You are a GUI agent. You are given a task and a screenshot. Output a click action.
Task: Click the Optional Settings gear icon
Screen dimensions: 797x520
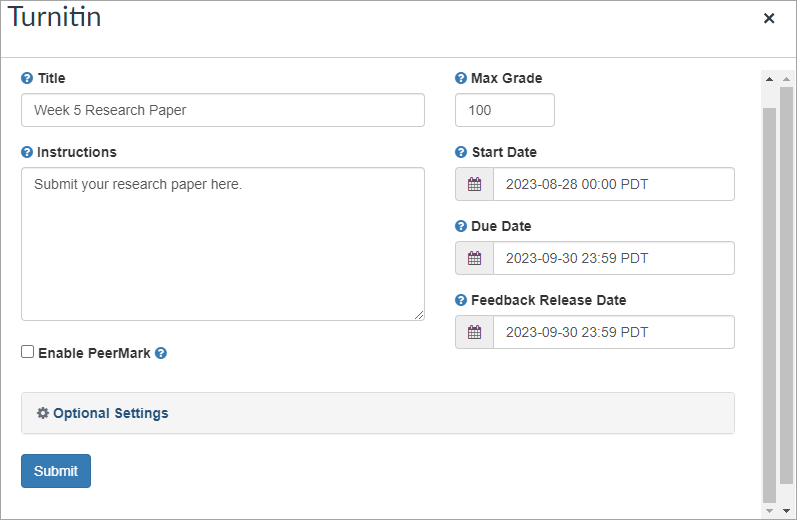[43, 413]
